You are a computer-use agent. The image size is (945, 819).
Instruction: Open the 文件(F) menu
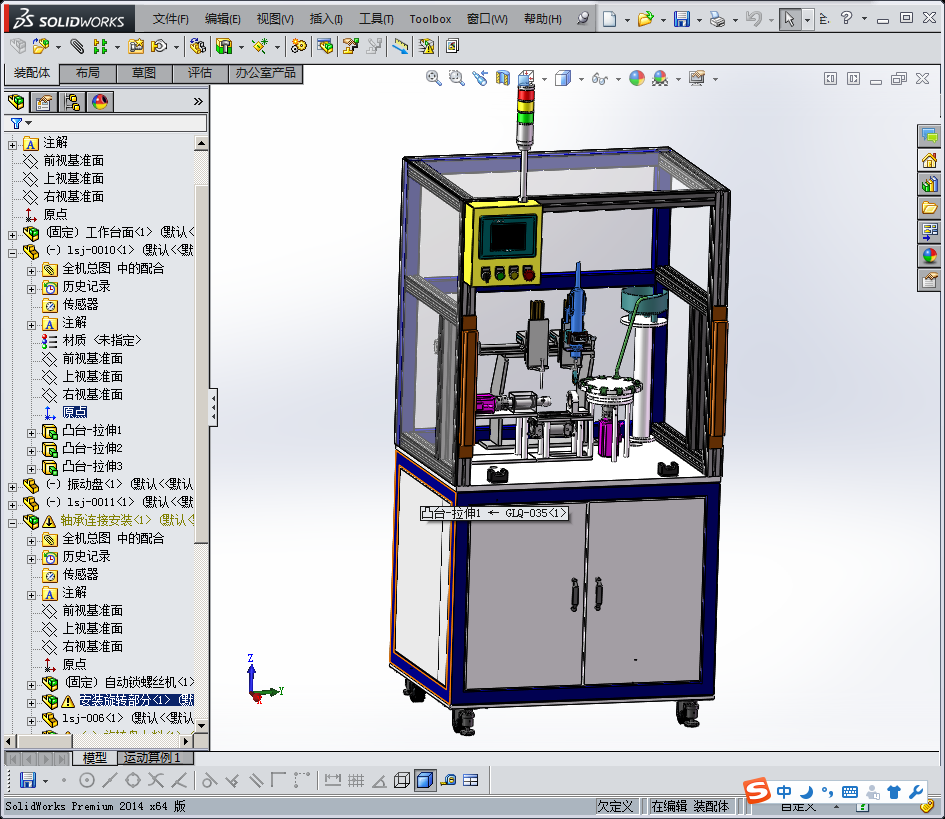tap(171, 19)
